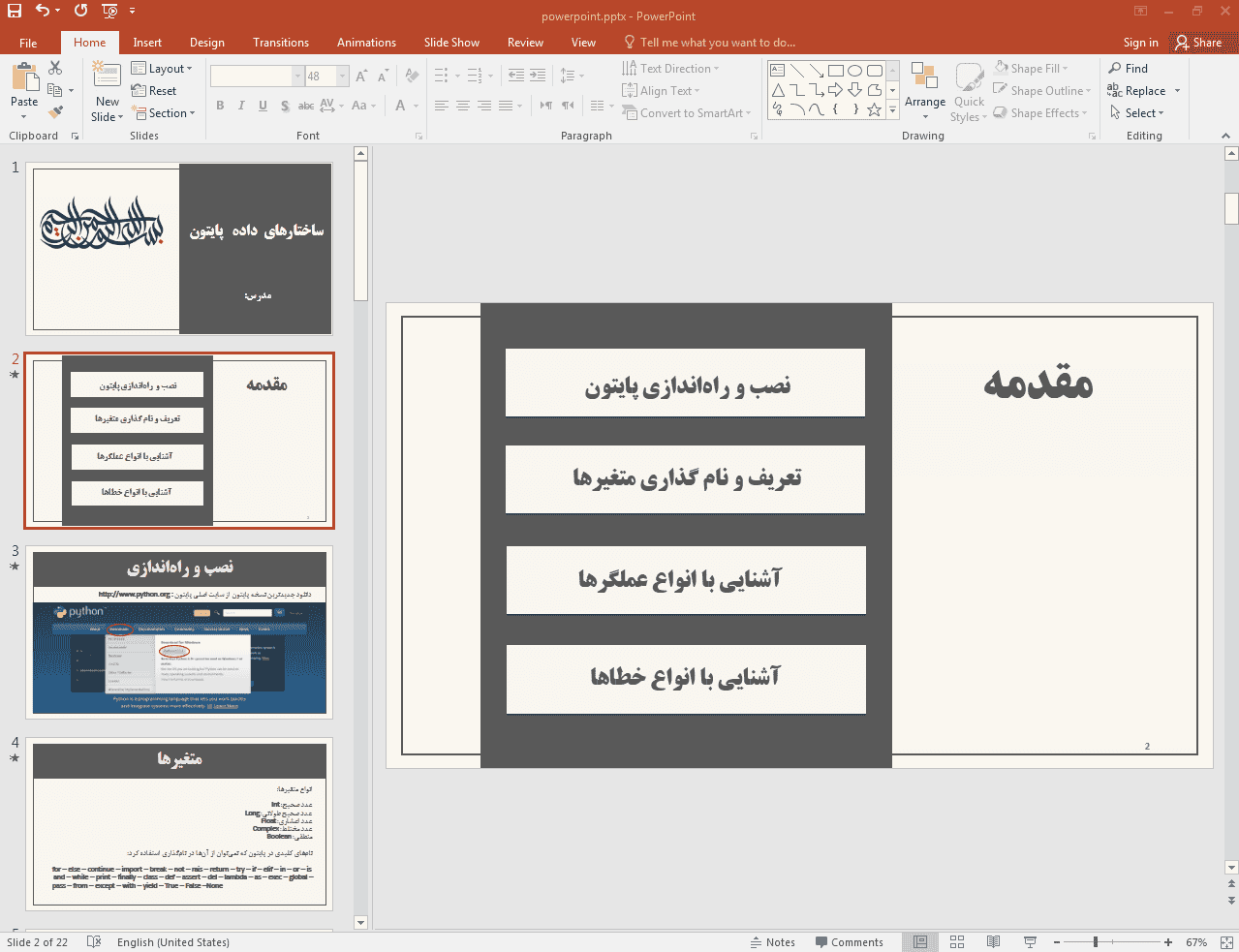Increase font size with the large A icon
The height and width of the screenshot is (952, 1239).
click(361, 76)
